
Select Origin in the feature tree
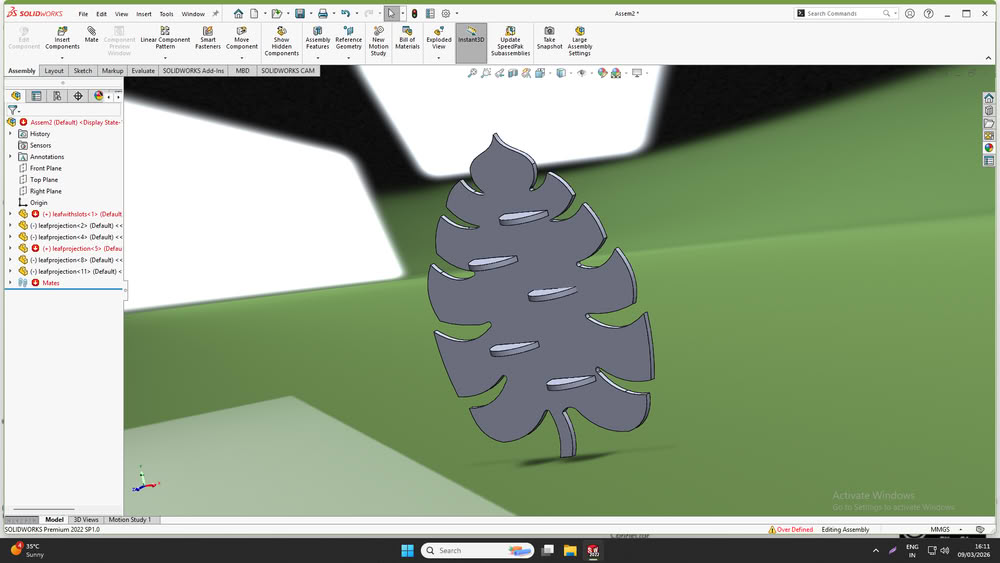[x=38, y=203]
